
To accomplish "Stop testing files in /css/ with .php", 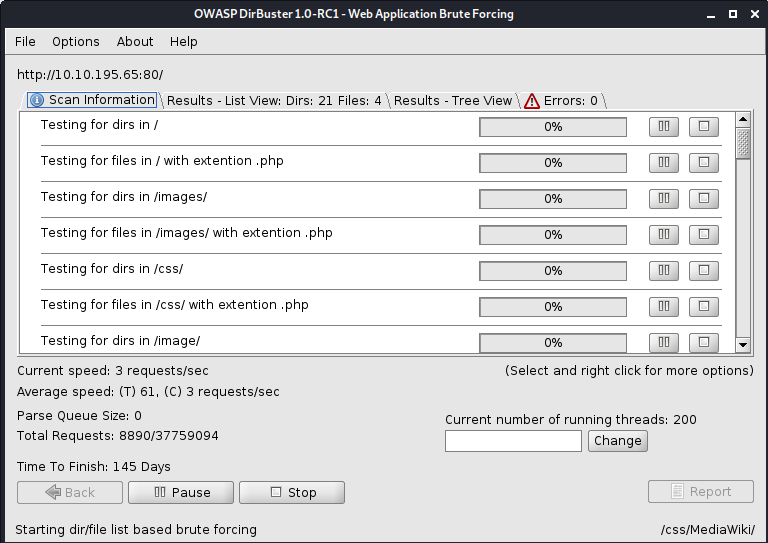I will click(x=704, y=307).
